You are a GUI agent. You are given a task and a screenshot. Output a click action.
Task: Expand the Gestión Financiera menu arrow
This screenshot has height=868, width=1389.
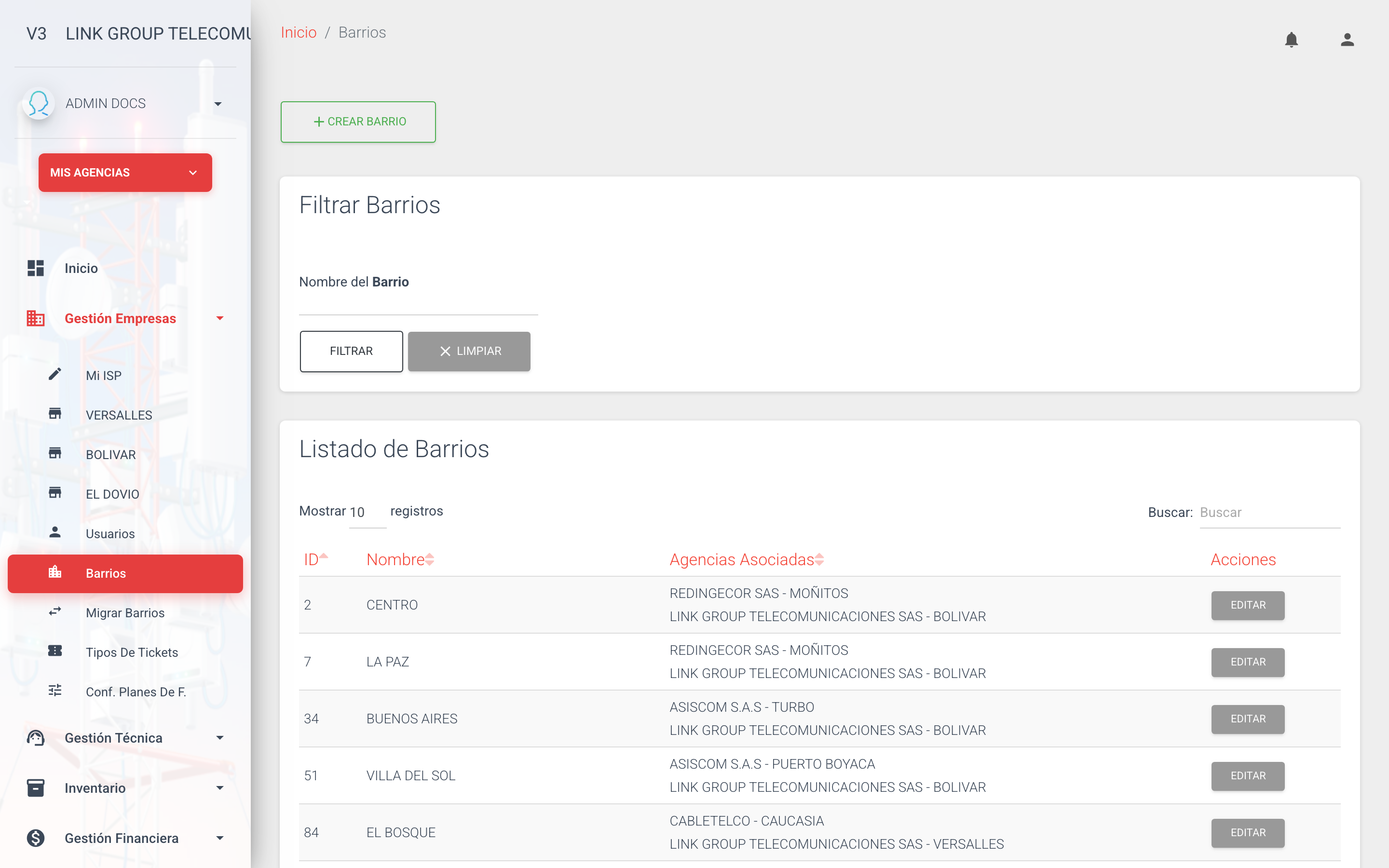[219, 838]
